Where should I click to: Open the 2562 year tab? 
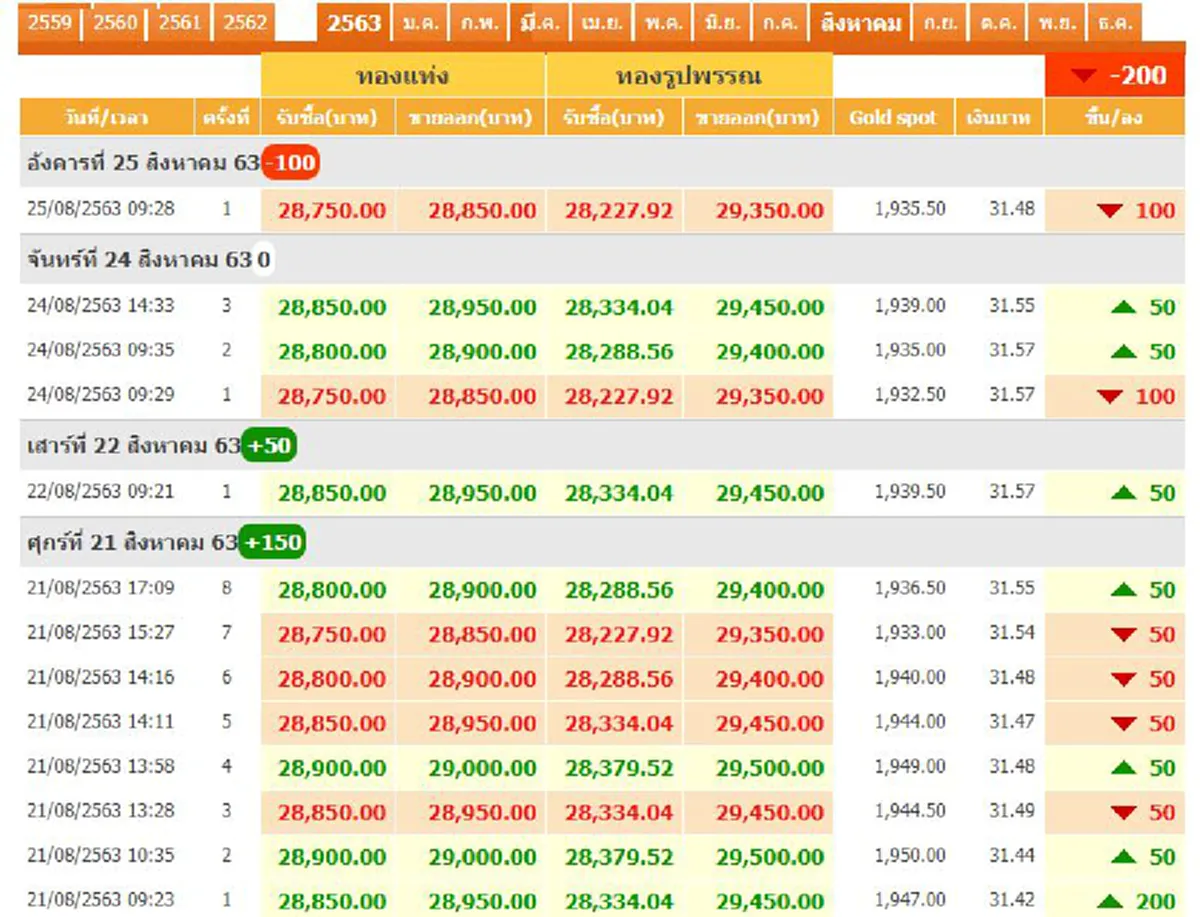[245, 21]
